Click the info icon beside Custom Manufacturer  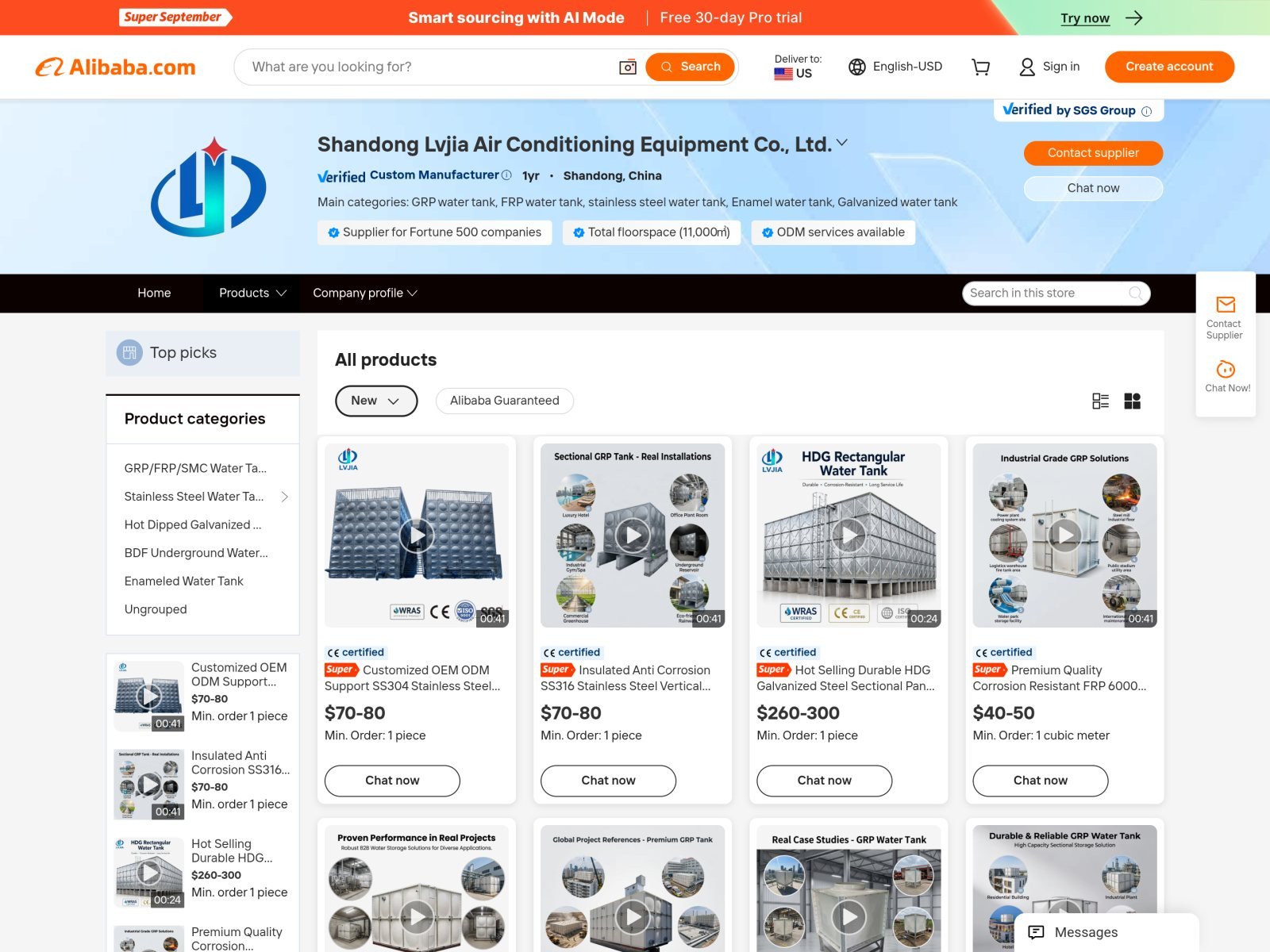coord(506,175)
